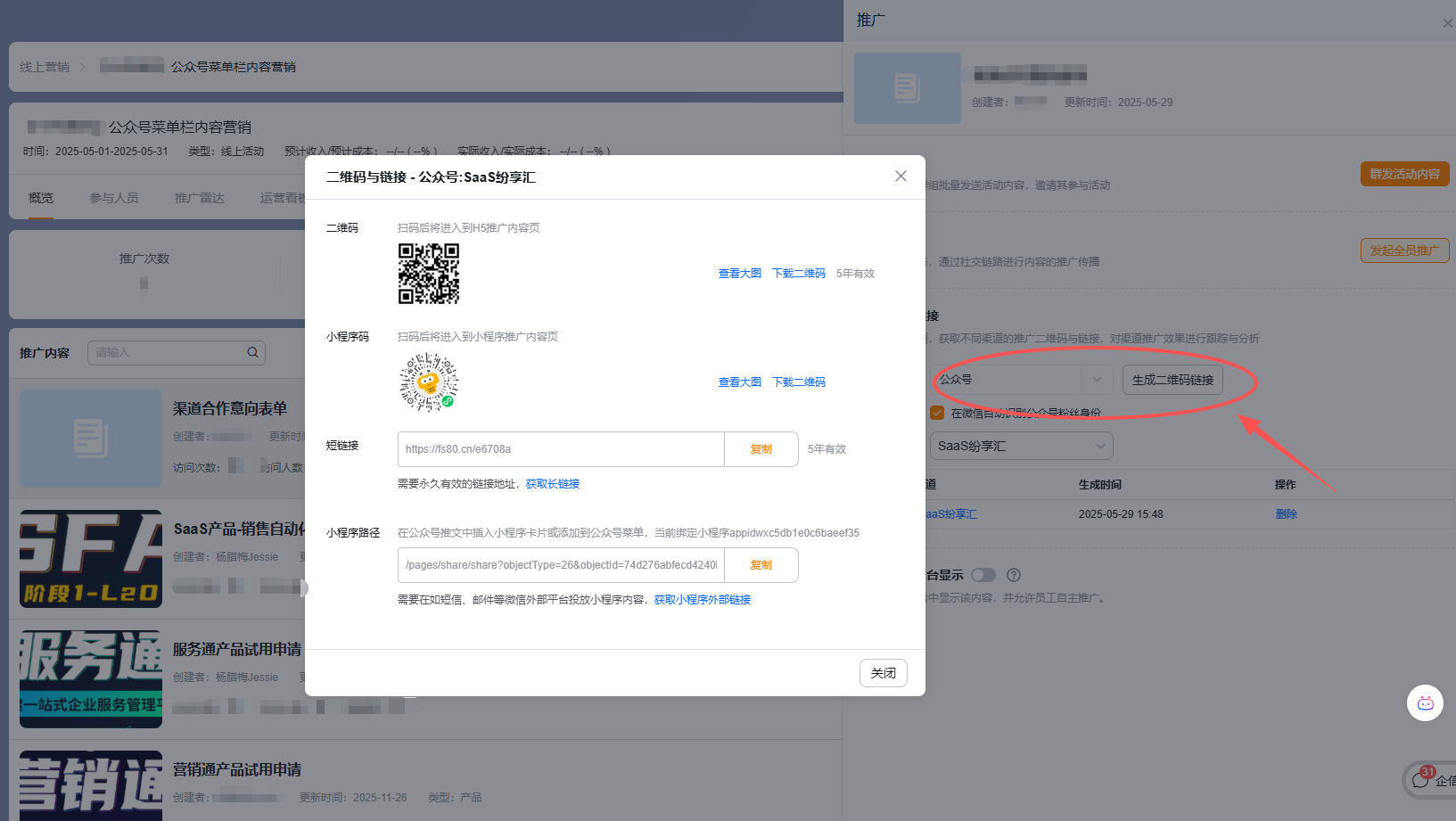Open 营销通产品试用申请 item
Viewport: 1456px width, 821px height.
pos(237,769)
